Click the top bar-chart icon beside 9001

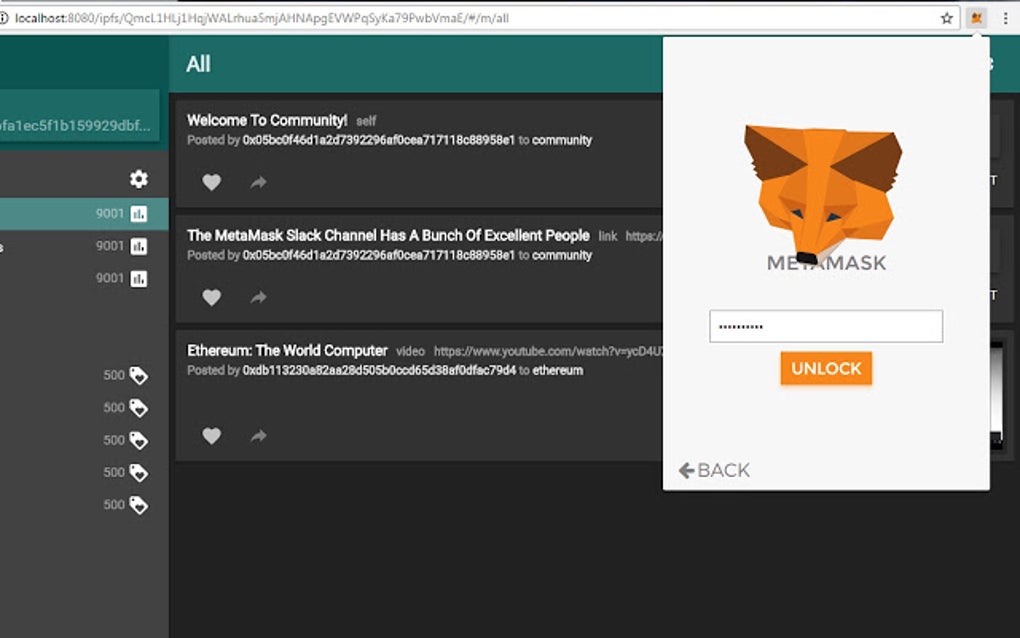(140, 213)
